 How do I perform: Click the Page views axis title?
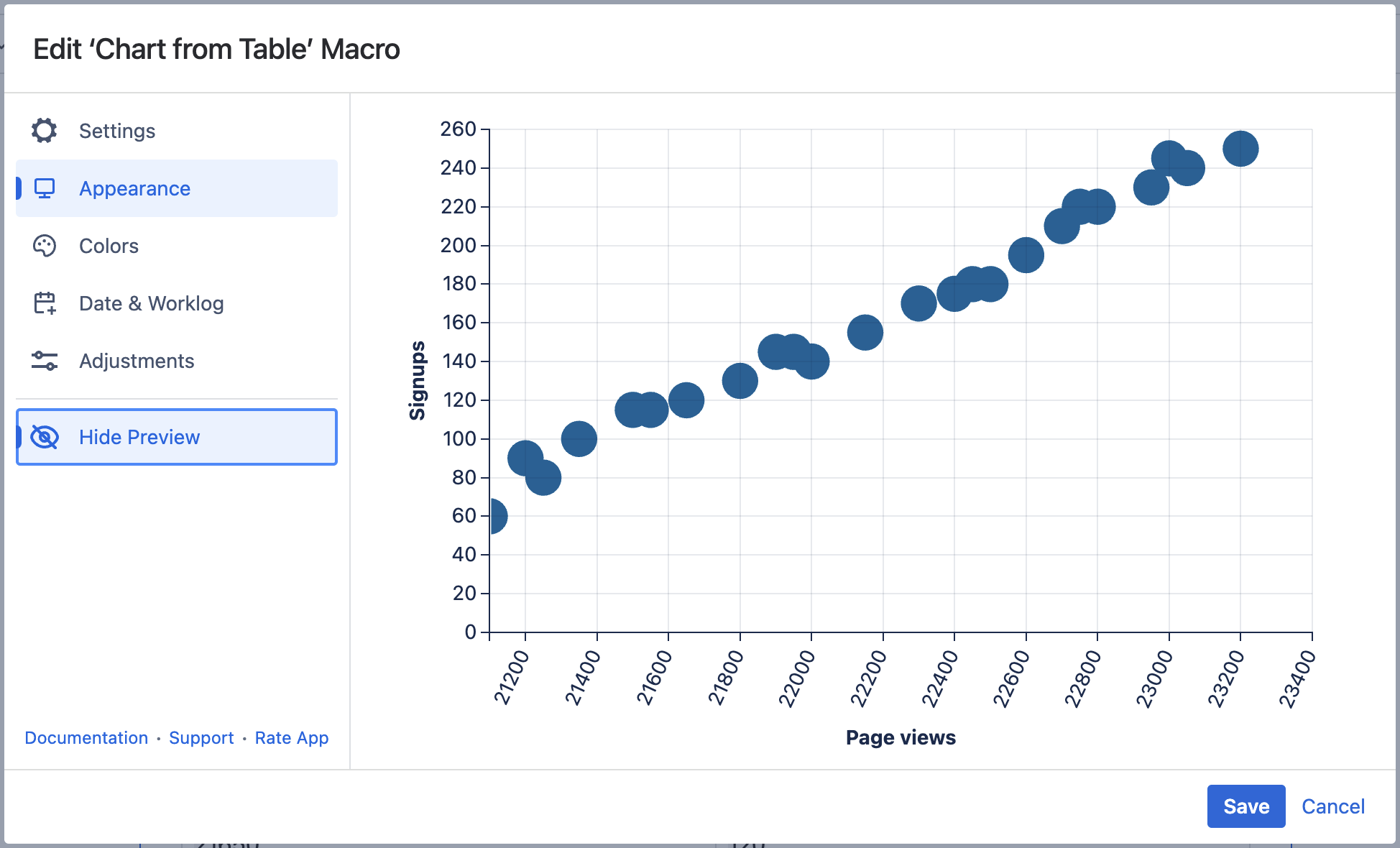901,737
